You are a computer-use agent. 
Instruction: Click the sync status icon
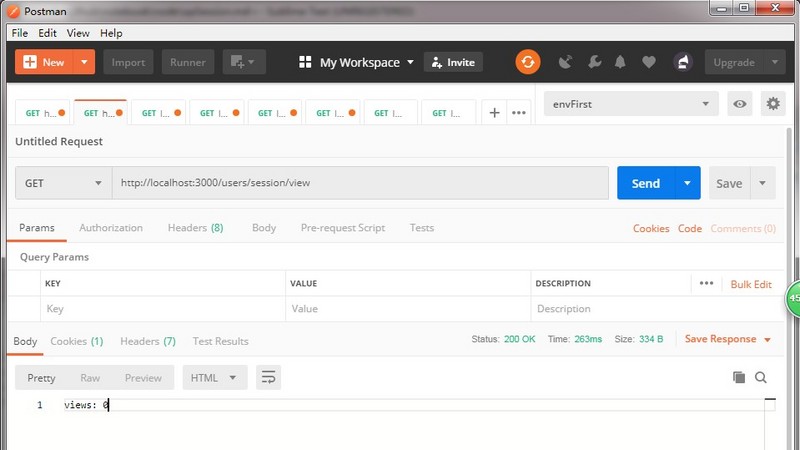528,62
